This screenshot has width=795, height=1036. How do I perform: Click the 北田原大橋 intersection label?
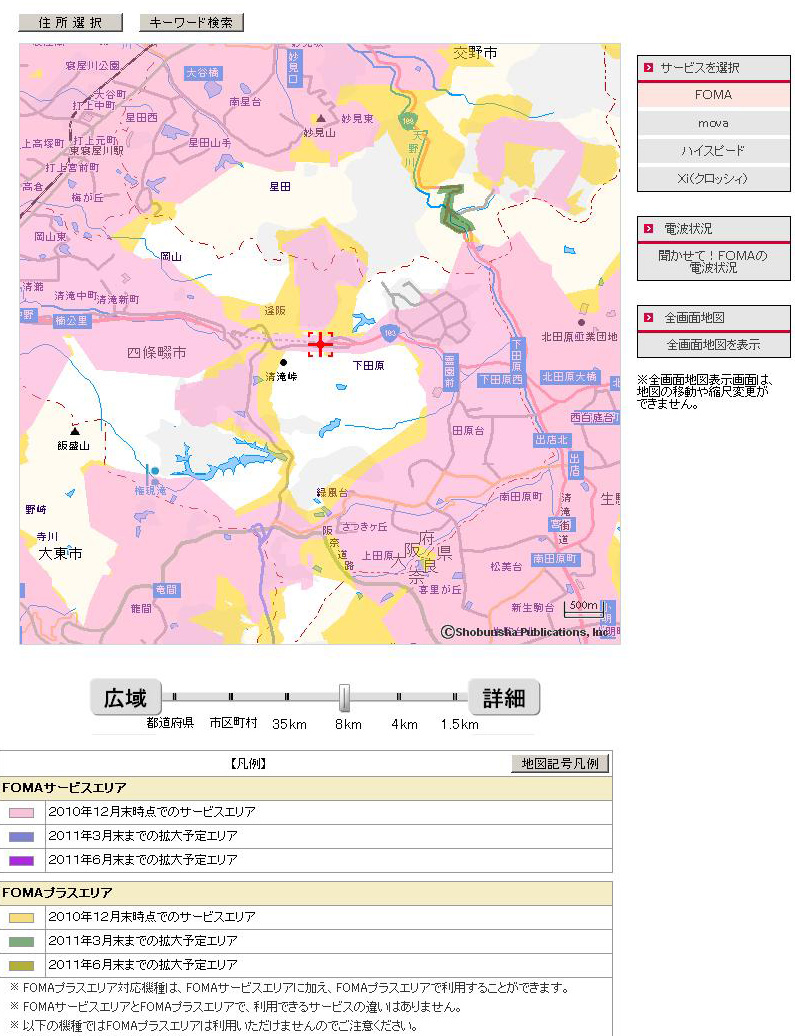coord(569,377)
